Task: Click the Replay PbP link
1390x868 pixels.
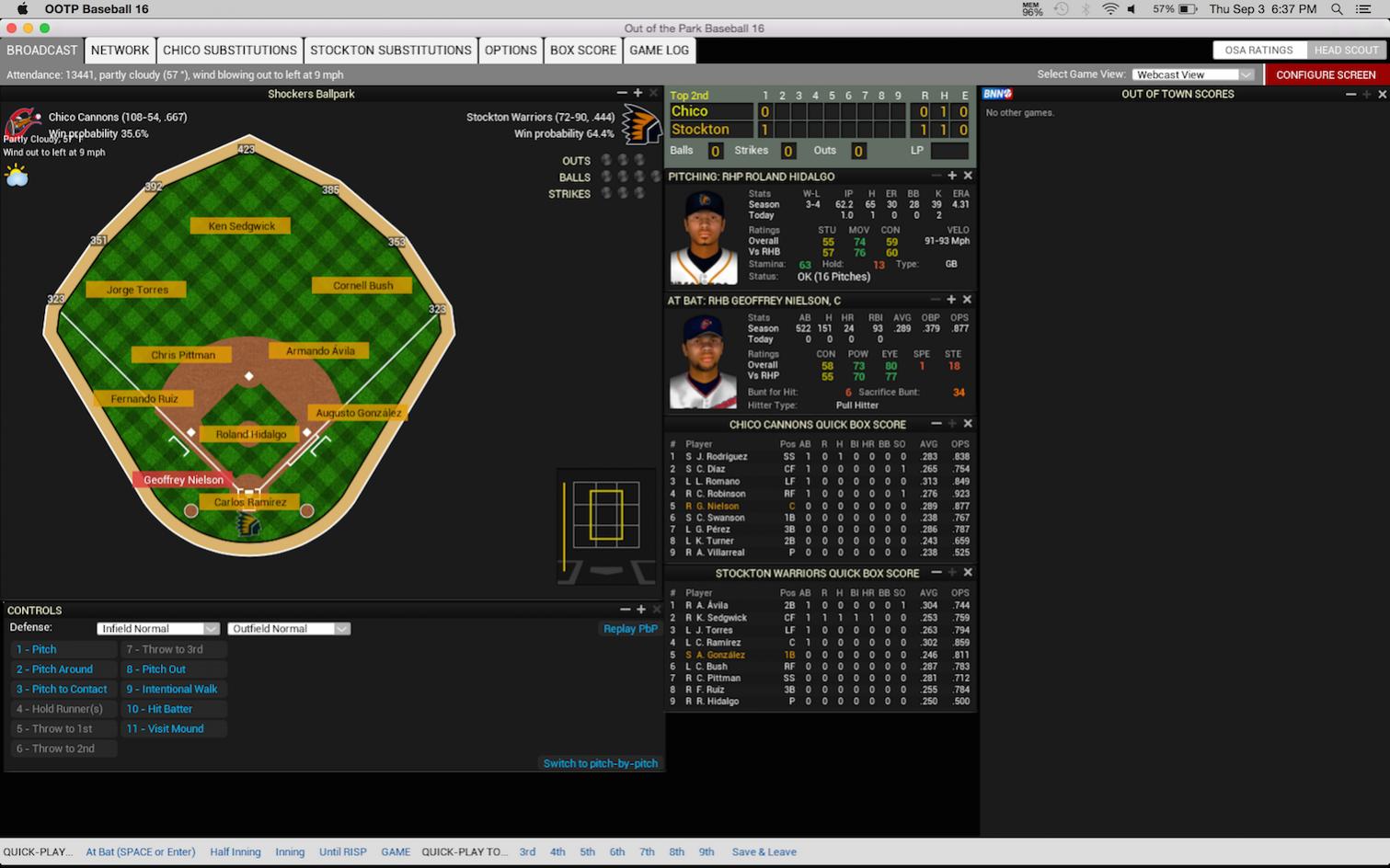Action: (630, 629)
